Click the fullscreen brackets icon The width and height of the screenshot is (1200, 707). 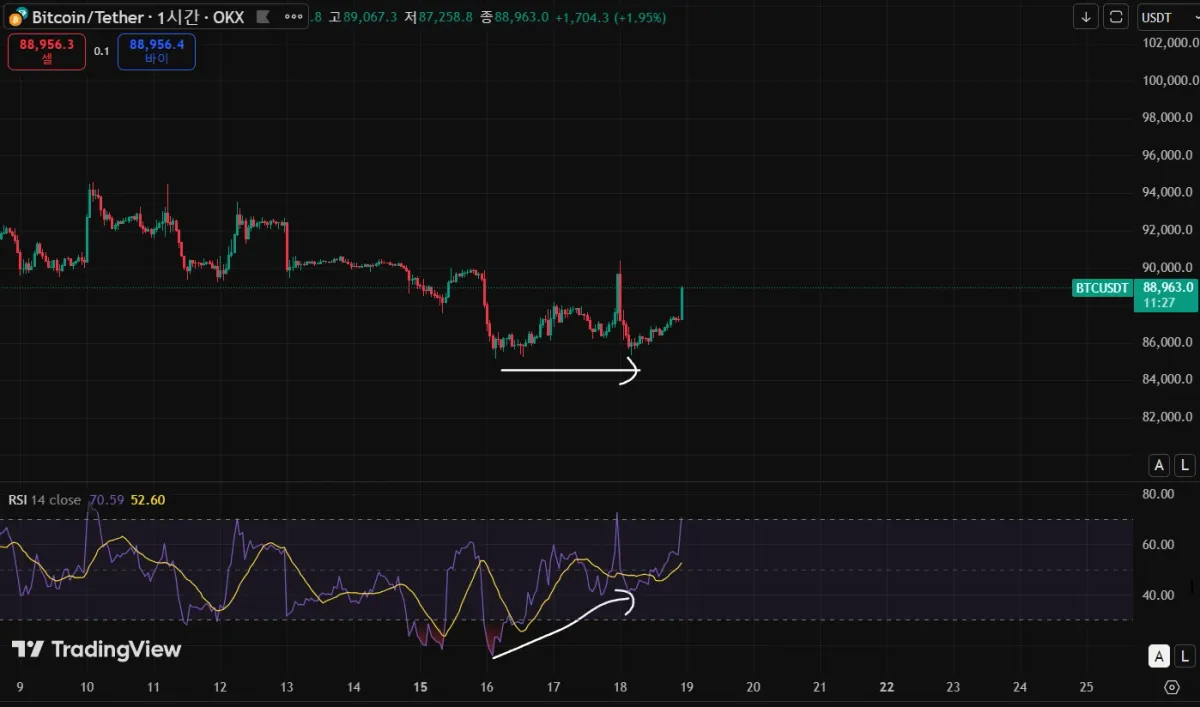tap(1116, 17)
